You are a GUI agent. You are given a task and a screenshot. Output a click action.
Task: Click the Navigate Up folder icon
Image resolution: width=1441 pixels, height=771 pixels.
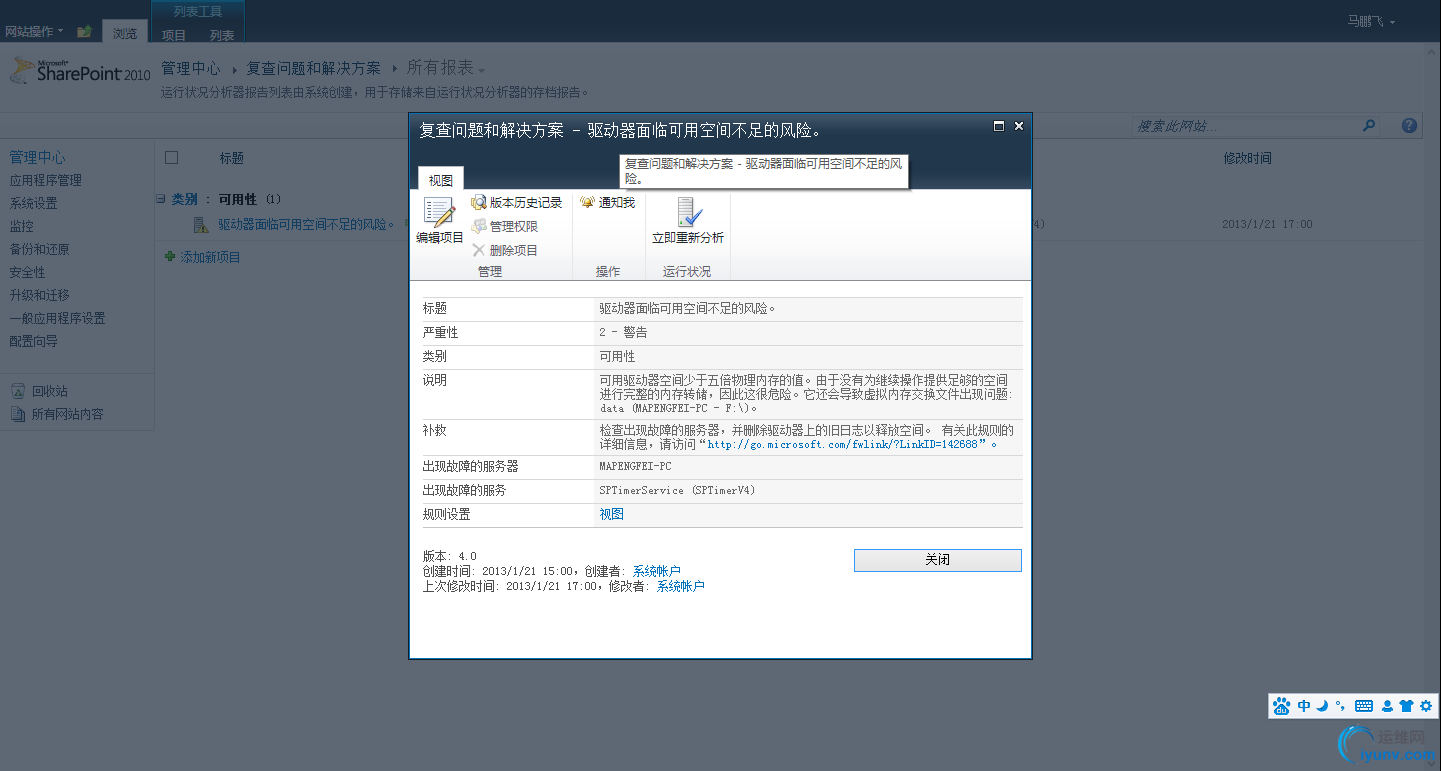click(x=85, y=31)
